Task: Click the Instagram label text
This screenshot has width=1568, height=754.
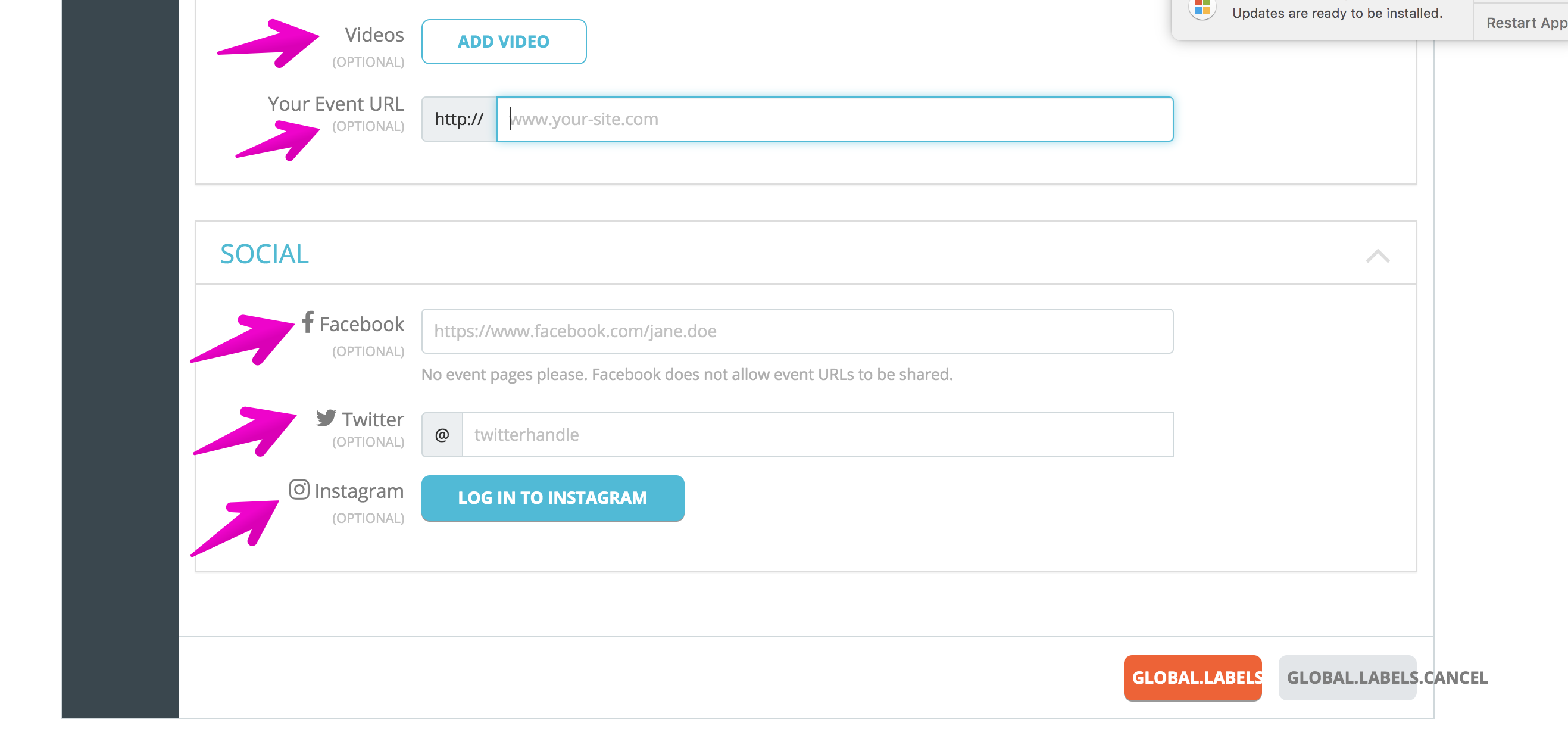Action: (x=358, y=491)
